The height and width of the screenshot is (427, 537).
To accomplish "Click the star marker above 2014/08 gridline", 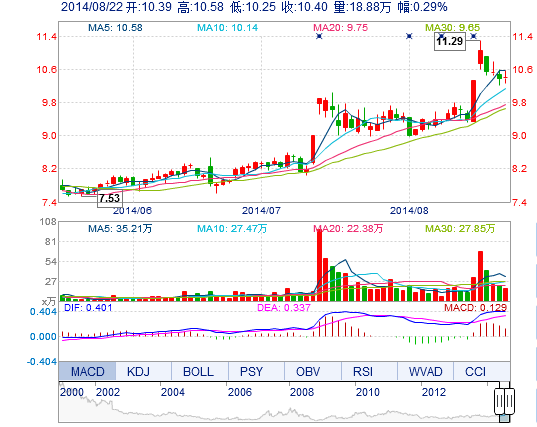I will tap(409, 36).
